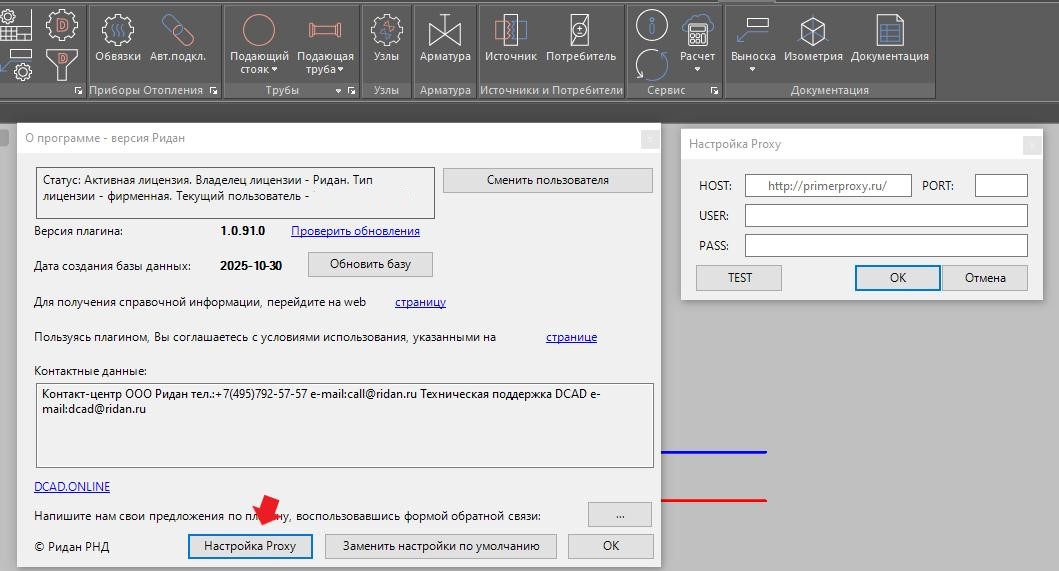Insert a Потребитель consumer
1059x571 pixels.
pyautogui.click(x=581, y=39)
